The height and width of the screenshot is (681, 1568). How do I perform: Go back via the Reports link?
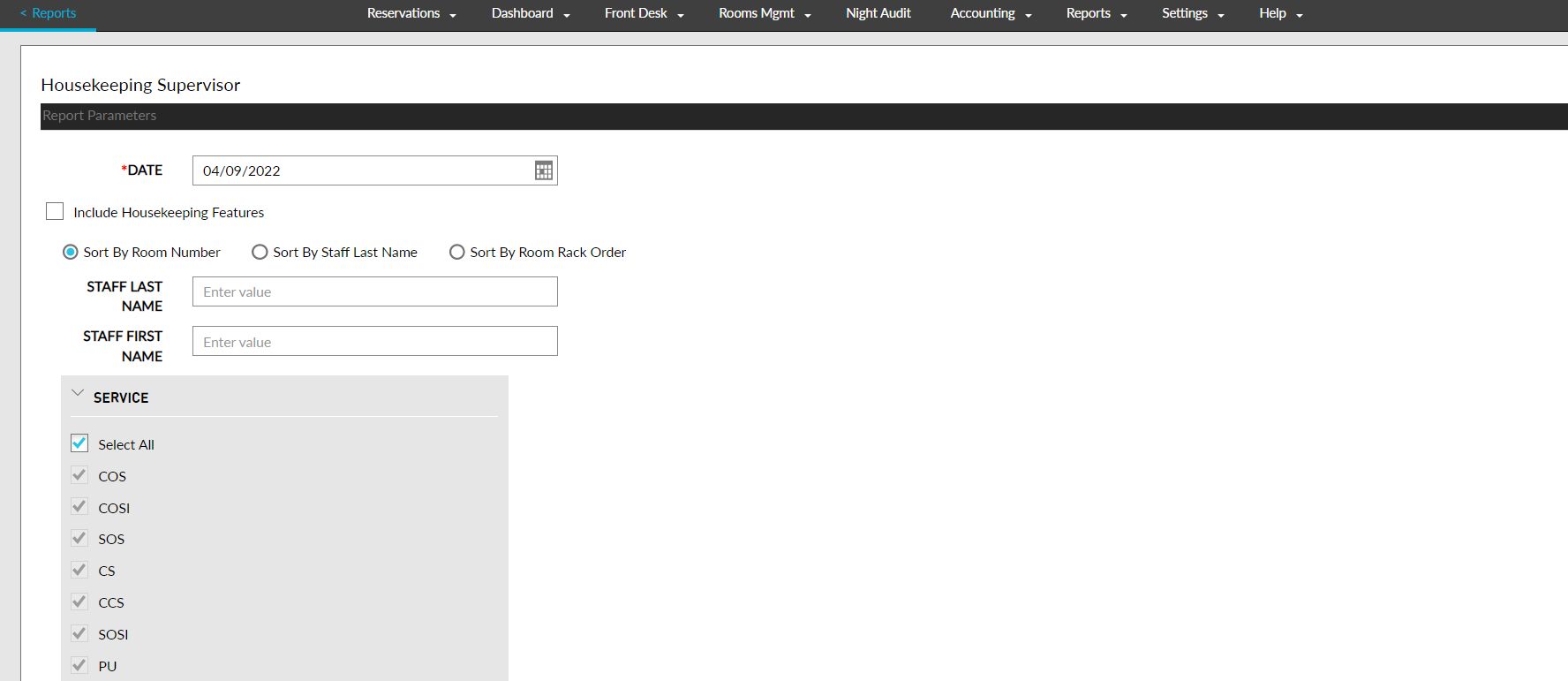[49, 13]
